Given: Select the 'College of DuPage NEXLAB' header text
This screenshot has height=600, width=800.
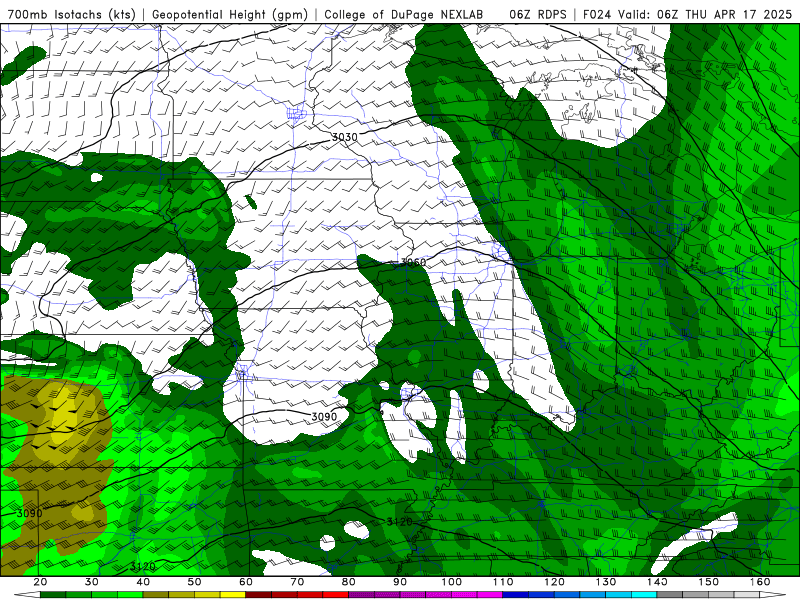Looking at the screenshot, I should pyautogui.click(x=404, y=14).
